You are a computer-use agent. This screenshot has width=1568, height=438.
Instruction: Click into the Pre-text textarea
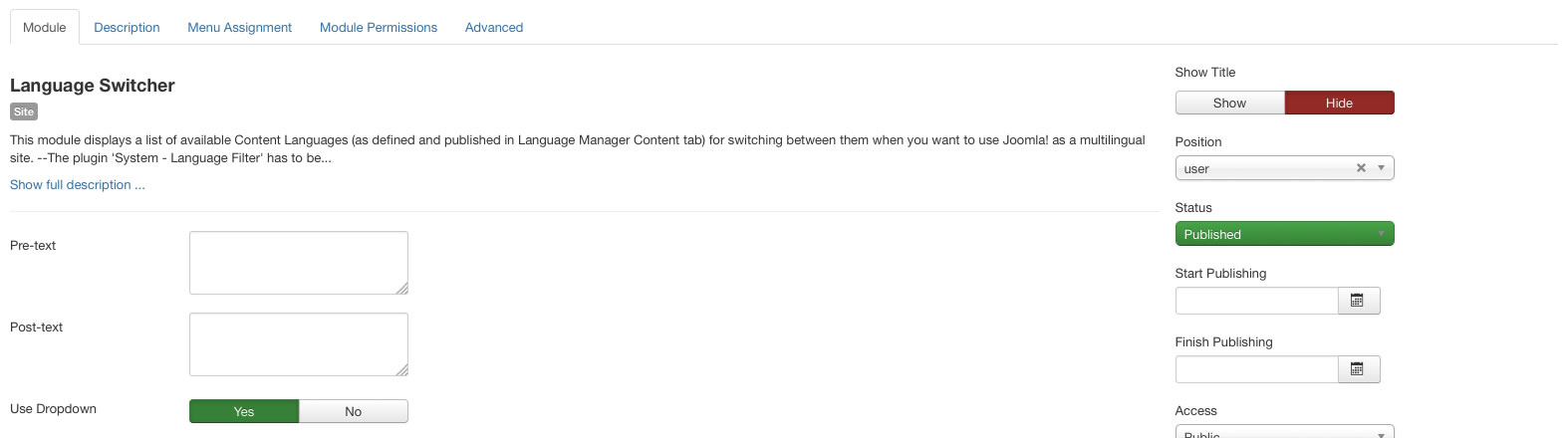click(x=298, y=263)
